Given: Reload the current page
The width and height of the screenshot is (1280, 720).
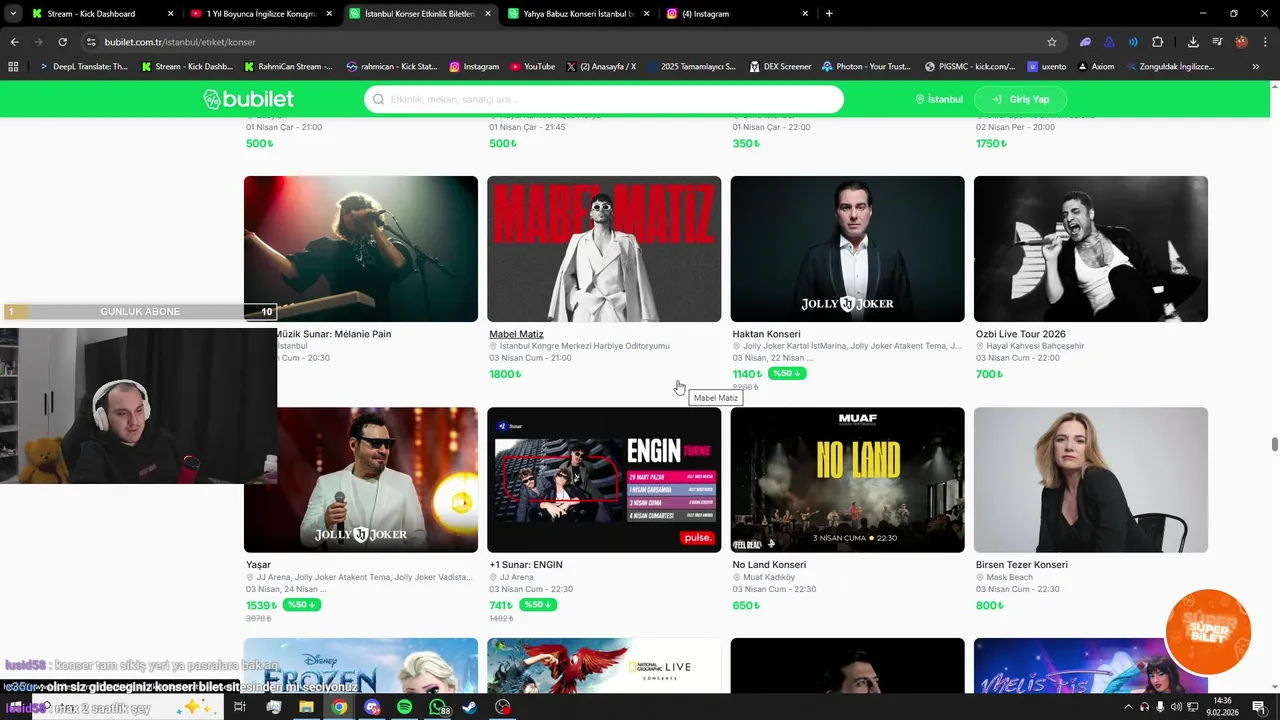Looking at the screenshot, I should 62,42.
